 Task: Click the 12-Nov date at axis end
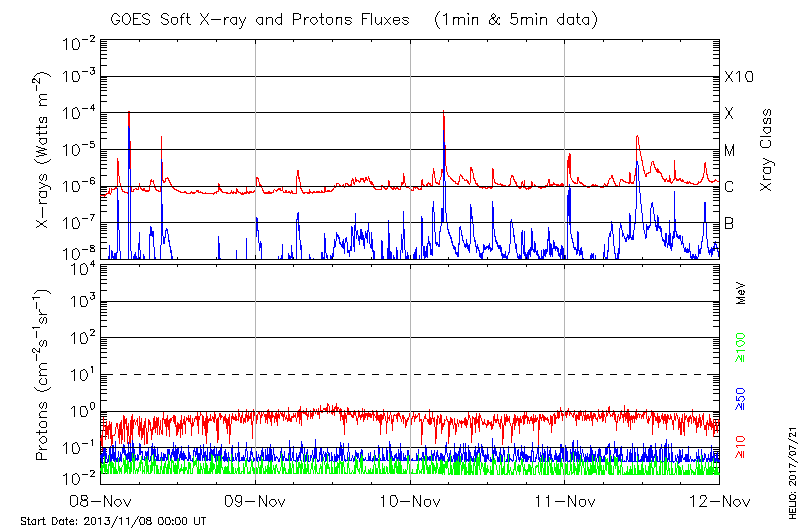pos(719,500)
